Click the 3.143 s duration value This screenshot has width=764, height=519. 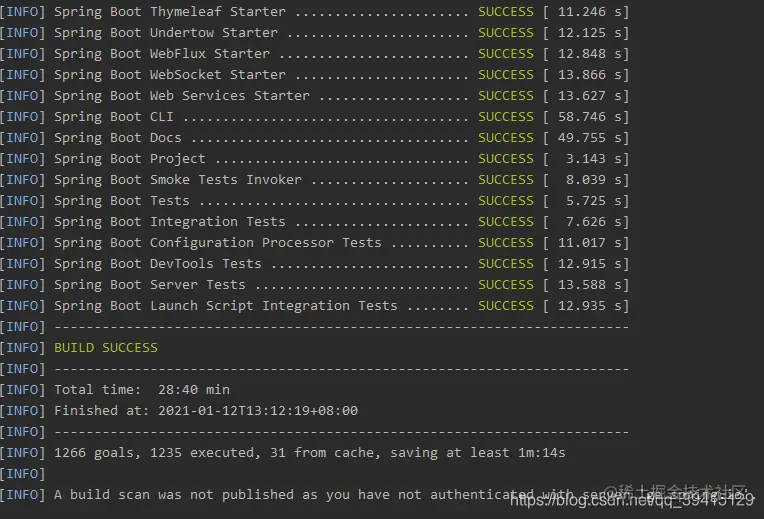point(593,159)
